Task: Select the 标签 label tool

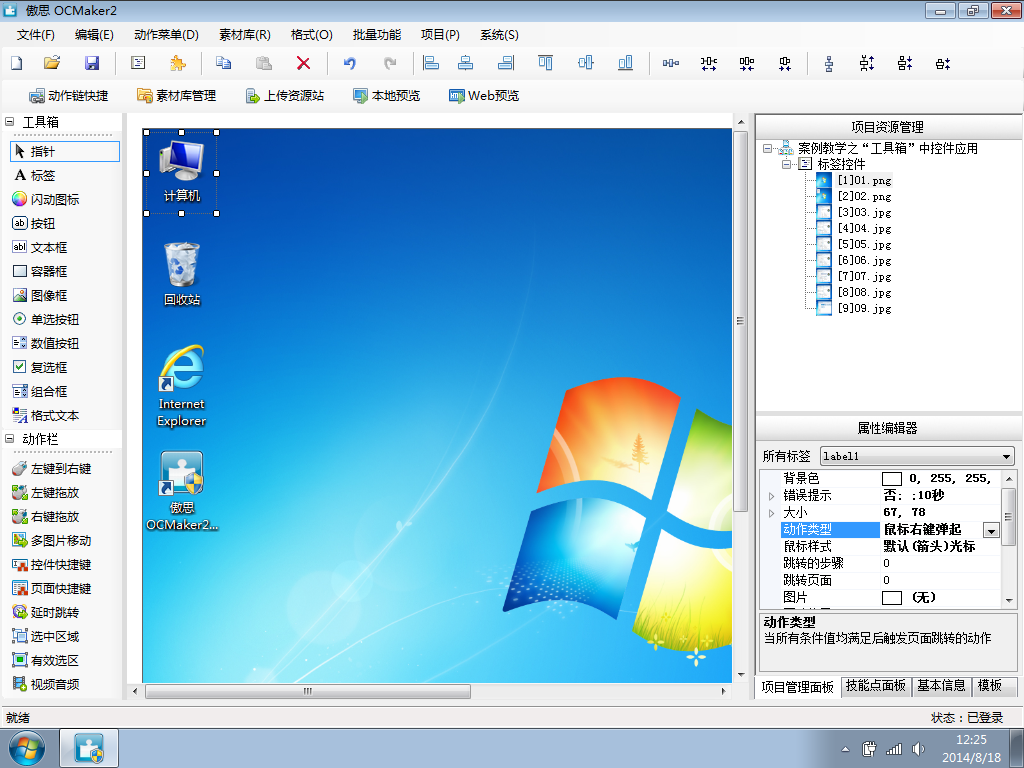Action: [35, 176]
